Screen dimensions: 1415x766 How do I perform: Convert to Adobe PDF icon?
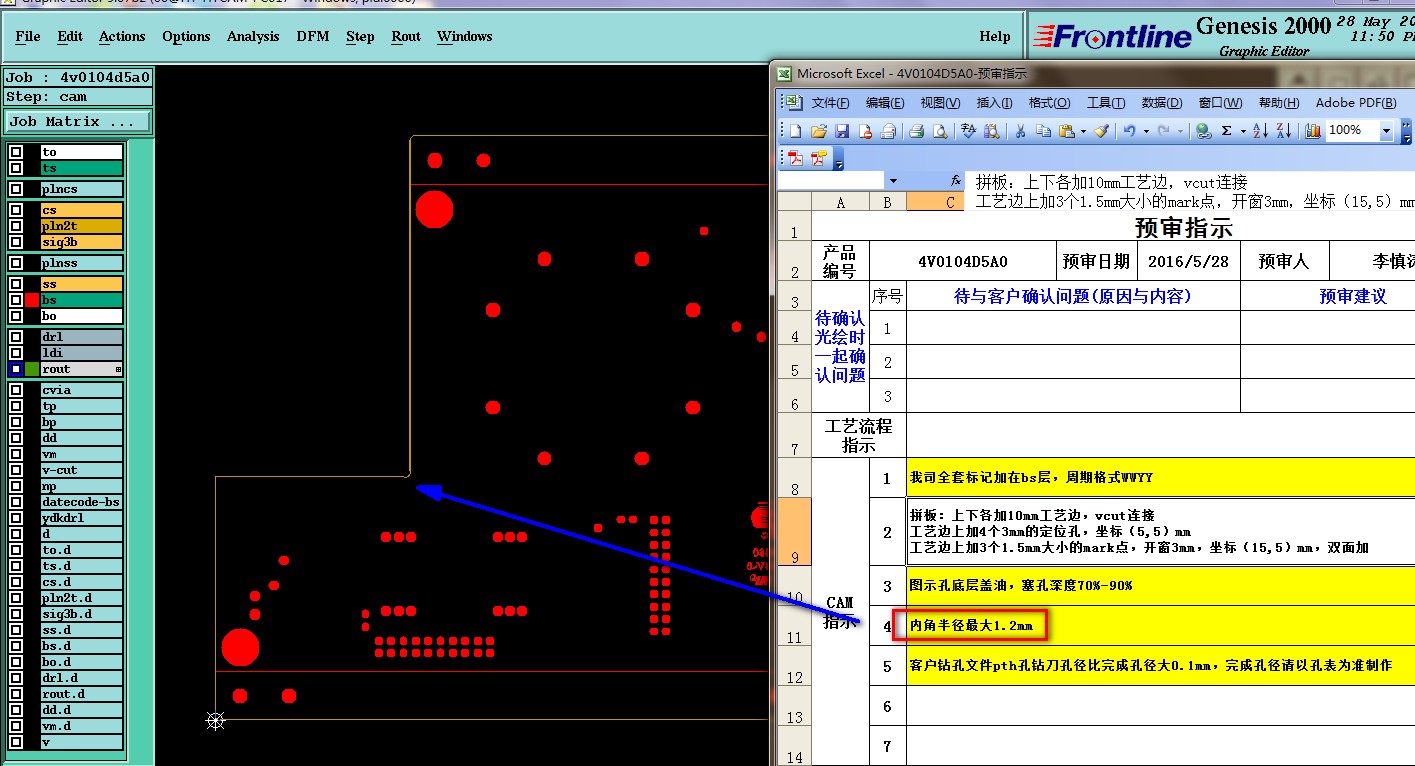[796, 158]
